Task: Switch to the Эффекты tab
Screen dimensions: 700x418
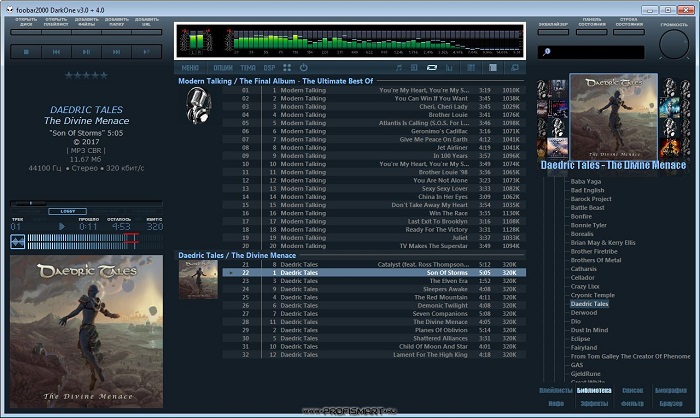Action: (x=594, y=403)
